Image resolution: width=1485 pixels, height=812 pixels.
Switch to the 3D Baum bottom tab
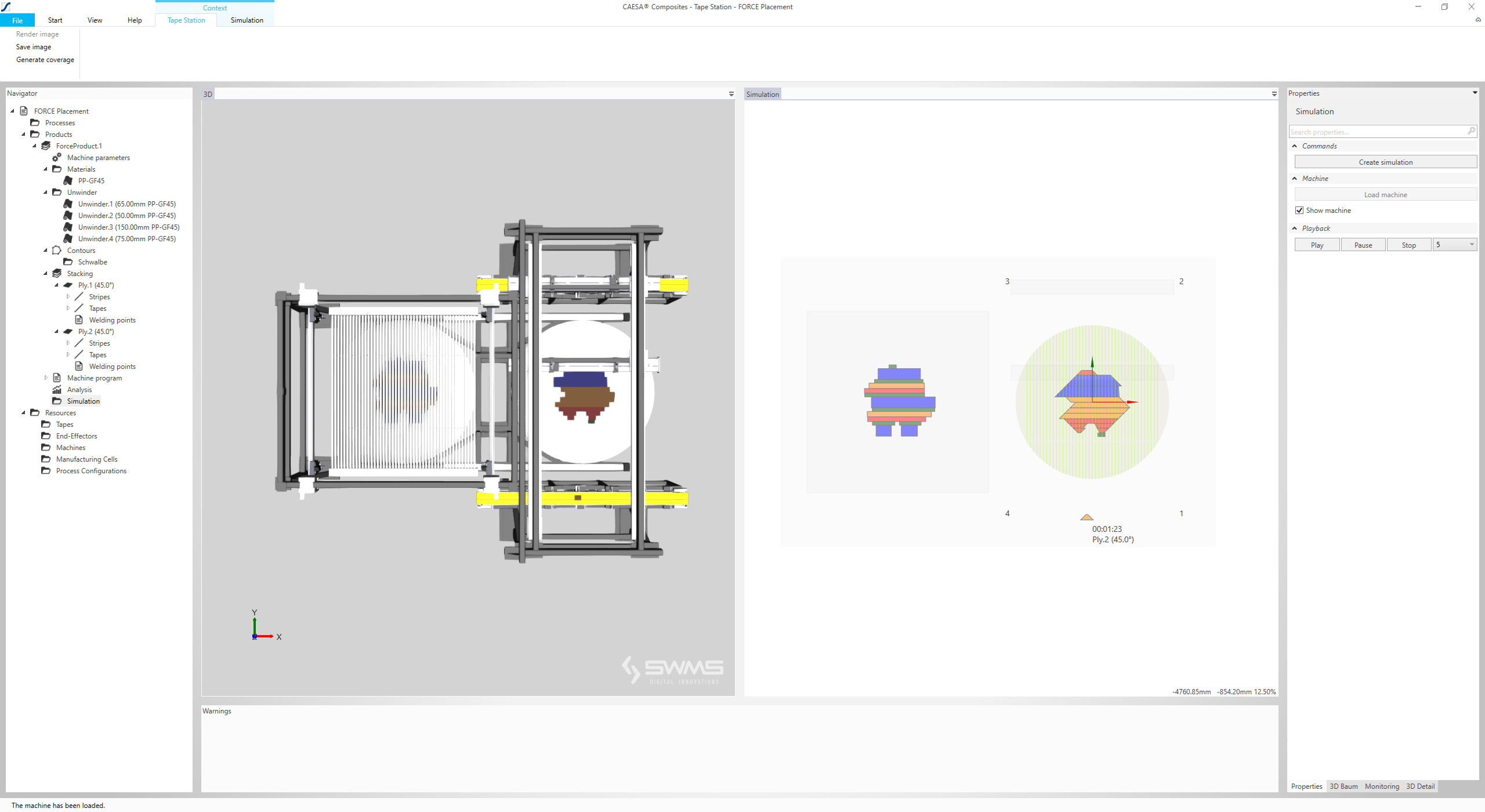(1343, 786)
